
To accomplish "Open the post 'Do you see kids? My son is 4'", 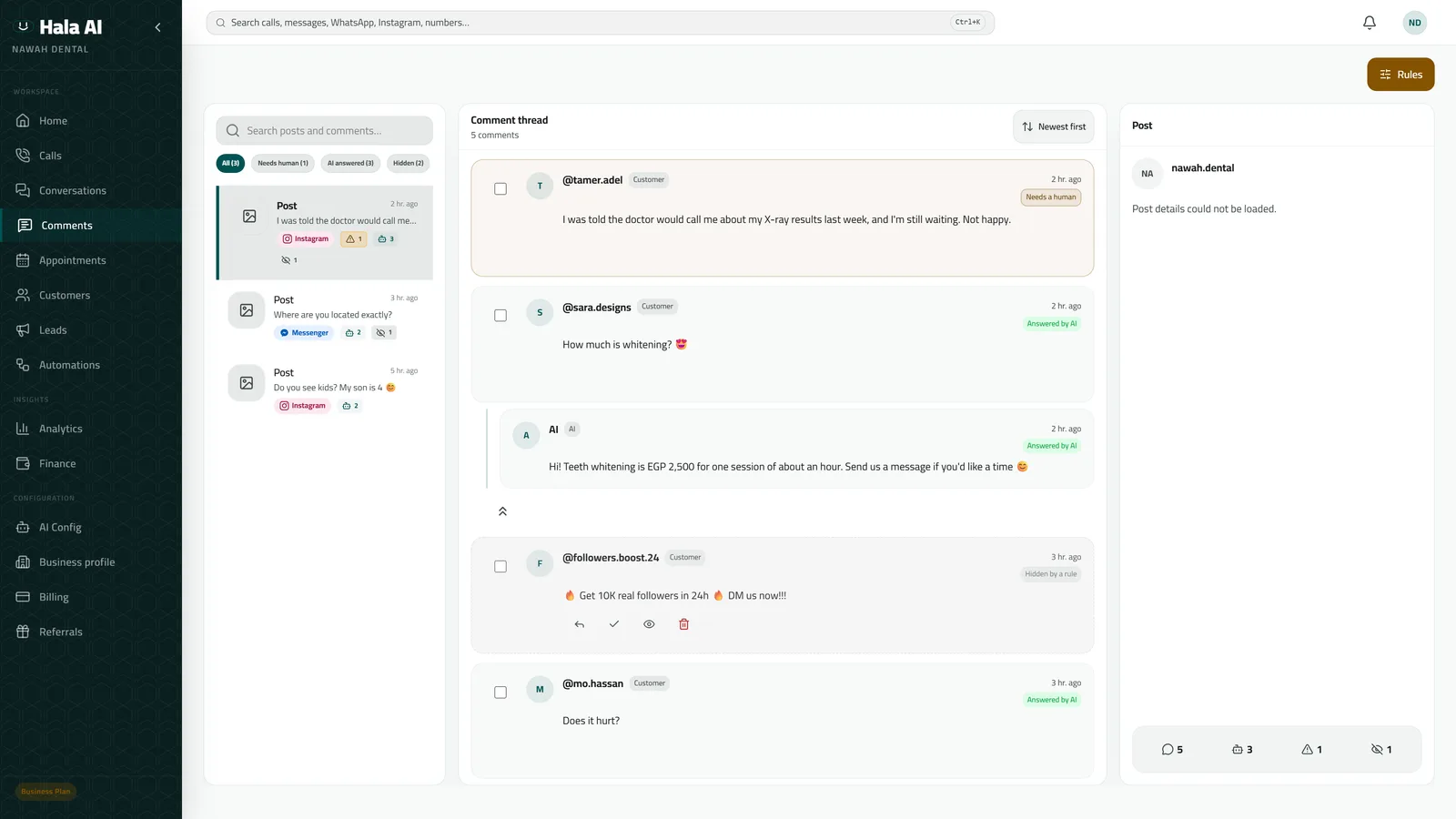I will 325,389.
